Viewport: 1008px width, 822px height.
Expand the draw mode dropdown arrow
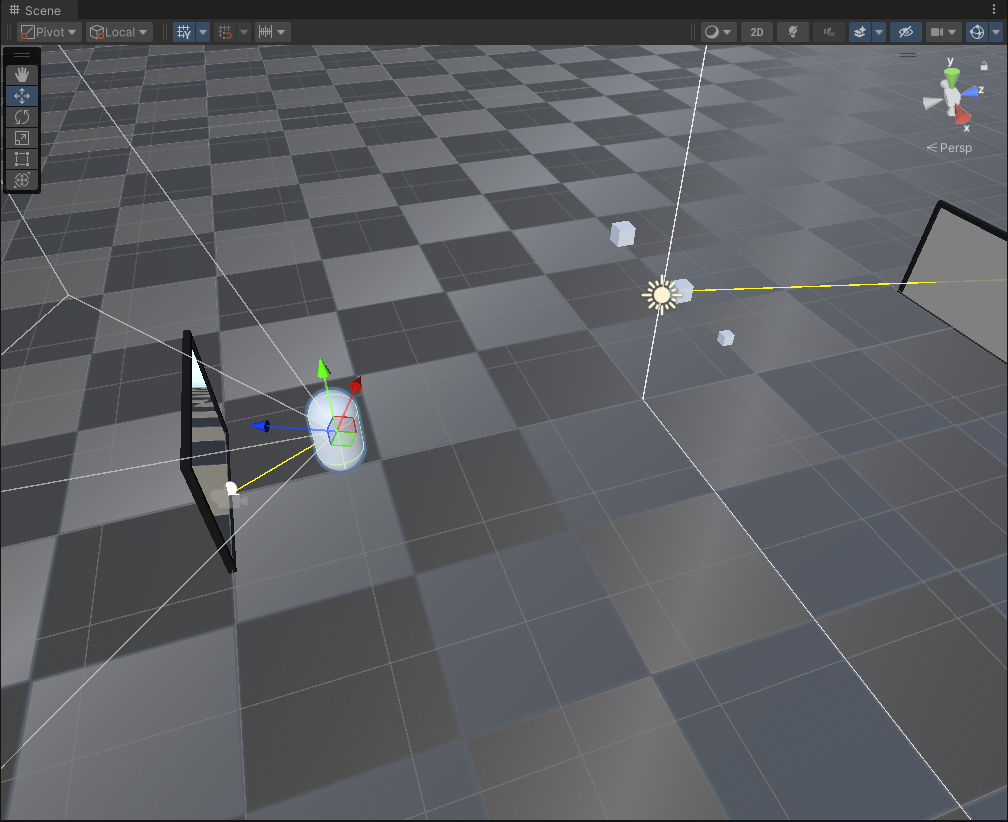coord(728,32)
